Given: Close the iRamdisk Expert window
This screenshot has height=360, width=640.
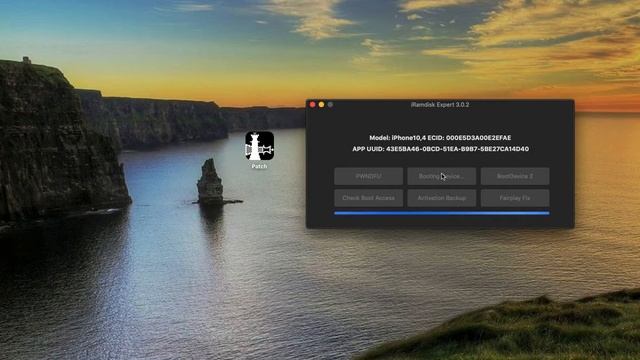Looking at the screenshot, I should [x=313, y=105].
